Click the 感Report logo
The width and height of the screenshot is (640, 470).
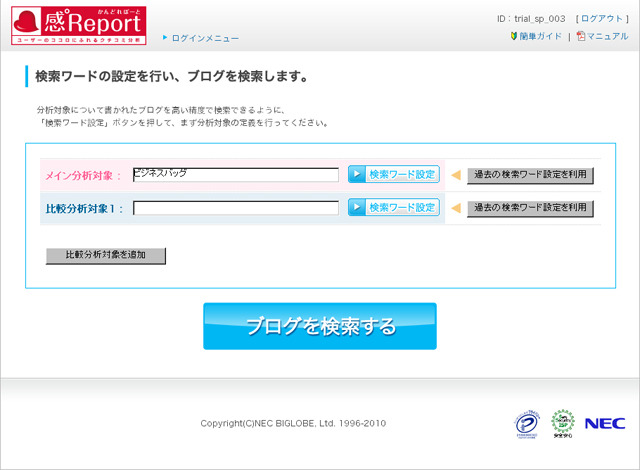[78, 25]
